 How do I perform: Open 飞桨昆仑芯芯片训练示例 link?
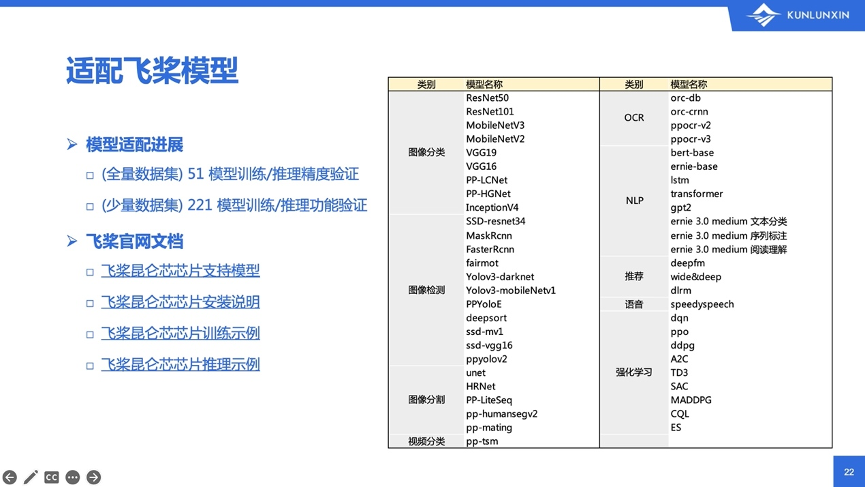[180, 333]
